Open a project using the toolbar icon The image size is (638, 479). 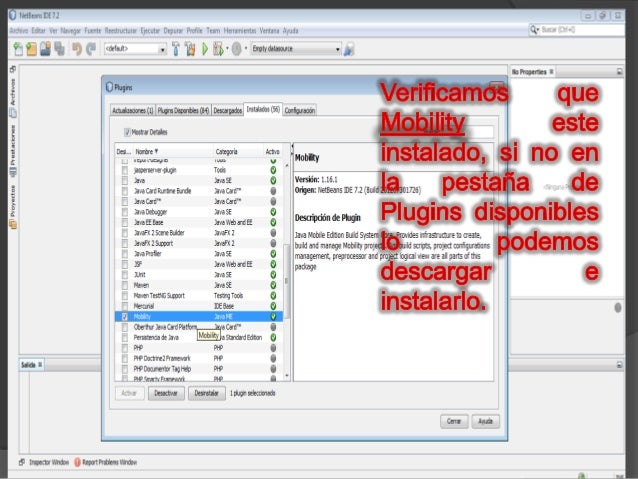click(x=45, y=49)
